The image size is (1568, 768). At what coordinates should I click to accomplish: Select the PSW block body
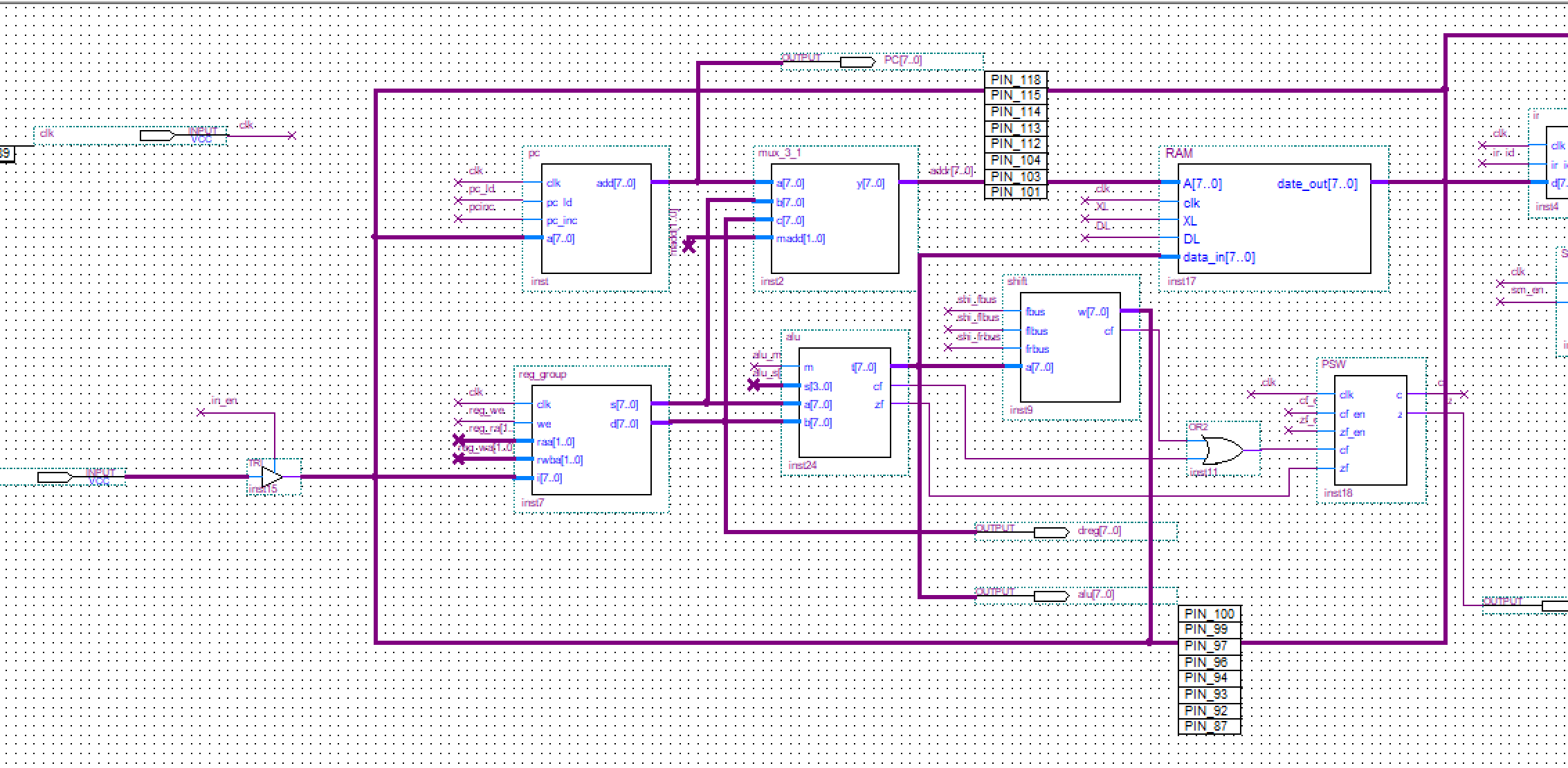[x=1370, y=430]
